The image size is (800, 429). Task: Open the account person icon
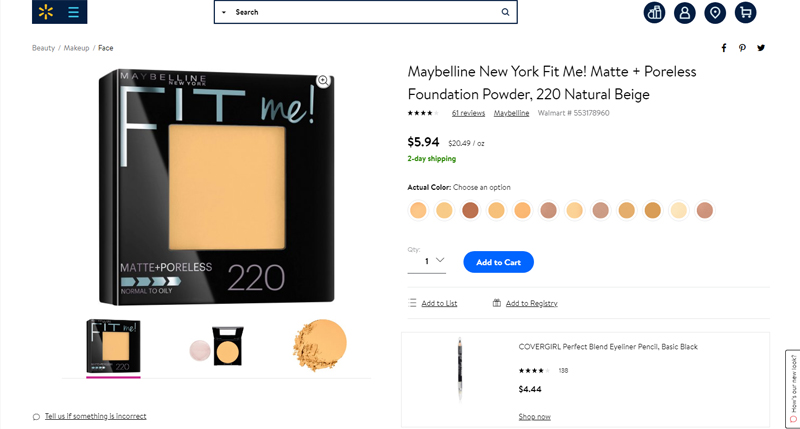pyautogui.click(x=685, y=13)
